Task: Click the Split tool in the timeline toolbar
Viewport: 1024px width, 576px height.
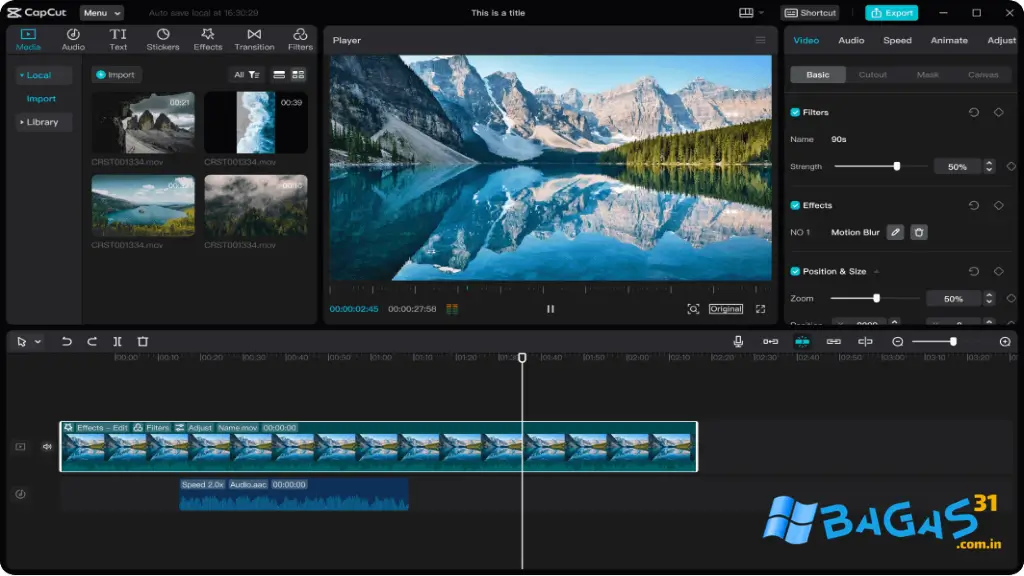Action: [117, 341]
